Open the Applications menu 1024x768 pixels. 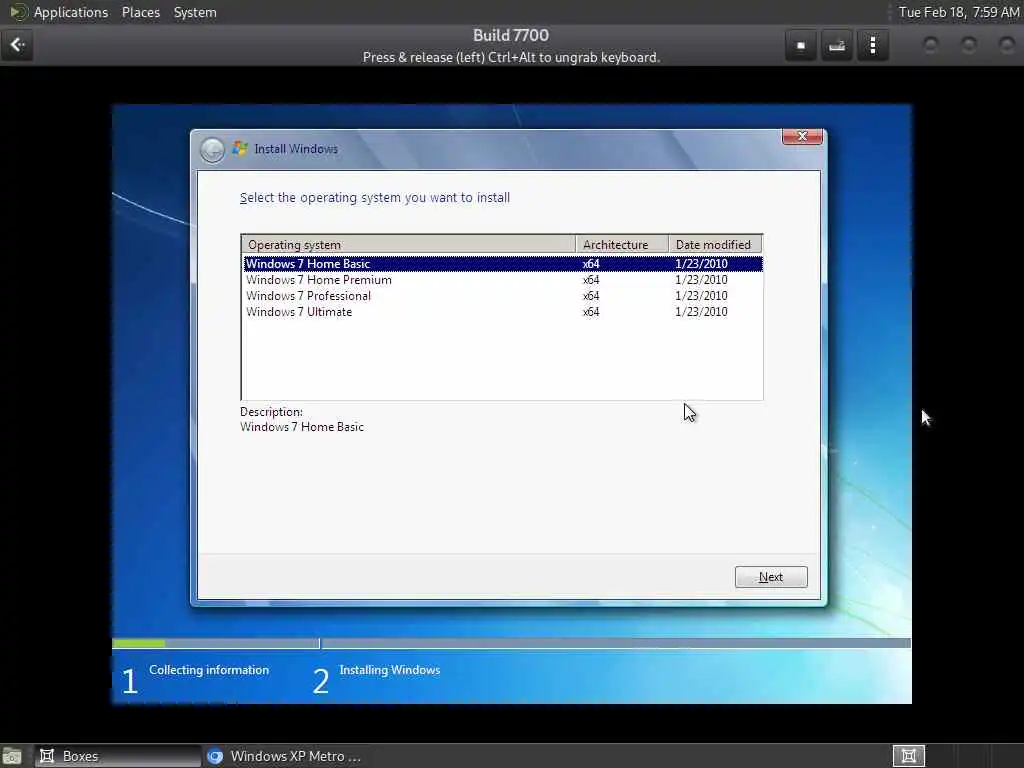tap(71, 12)
